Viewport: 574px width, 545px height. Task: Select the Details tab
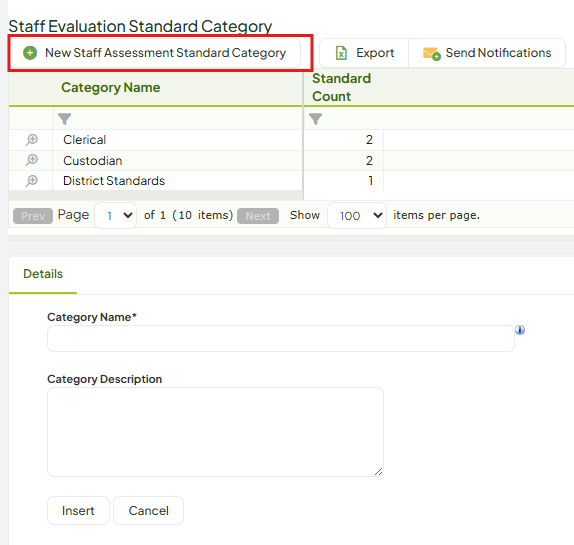43,274
